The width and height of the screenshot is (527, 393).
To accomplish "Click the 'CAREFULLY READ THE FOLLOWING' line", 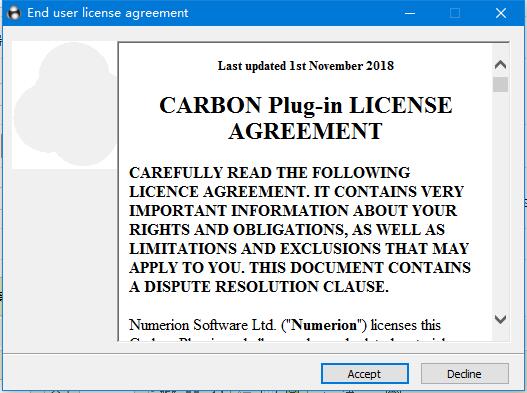I will [x=270, y=173].
